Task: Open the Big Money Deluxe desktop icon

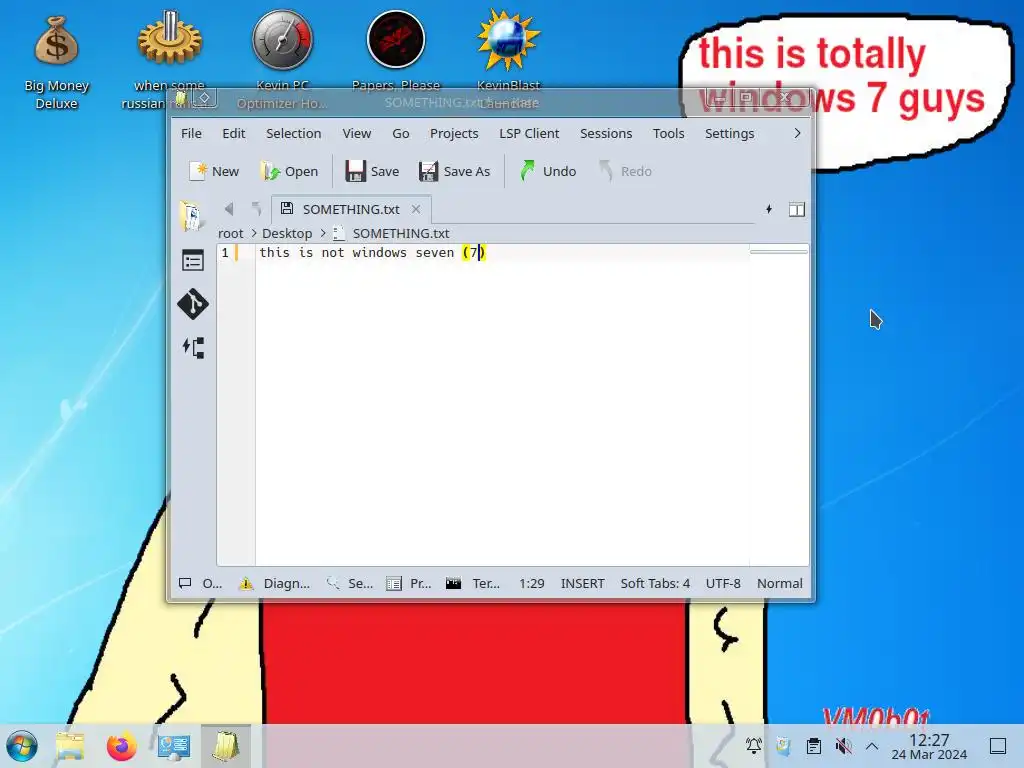Action: click(x=57, y=62)
